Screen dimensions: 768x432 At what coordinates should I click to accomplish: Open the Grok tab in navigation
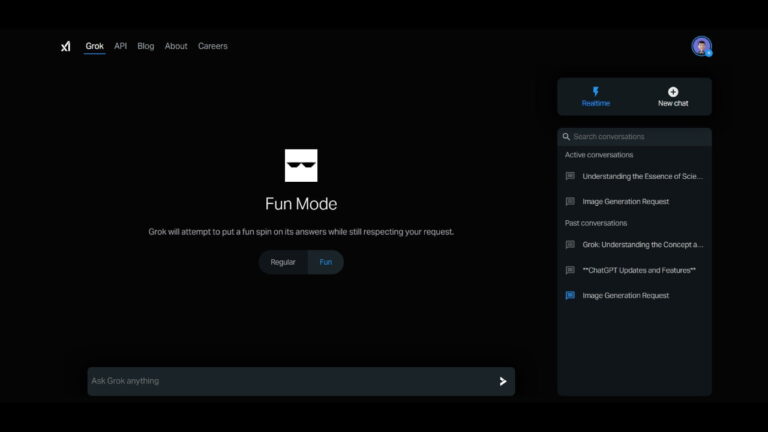(x=95, y=46)
